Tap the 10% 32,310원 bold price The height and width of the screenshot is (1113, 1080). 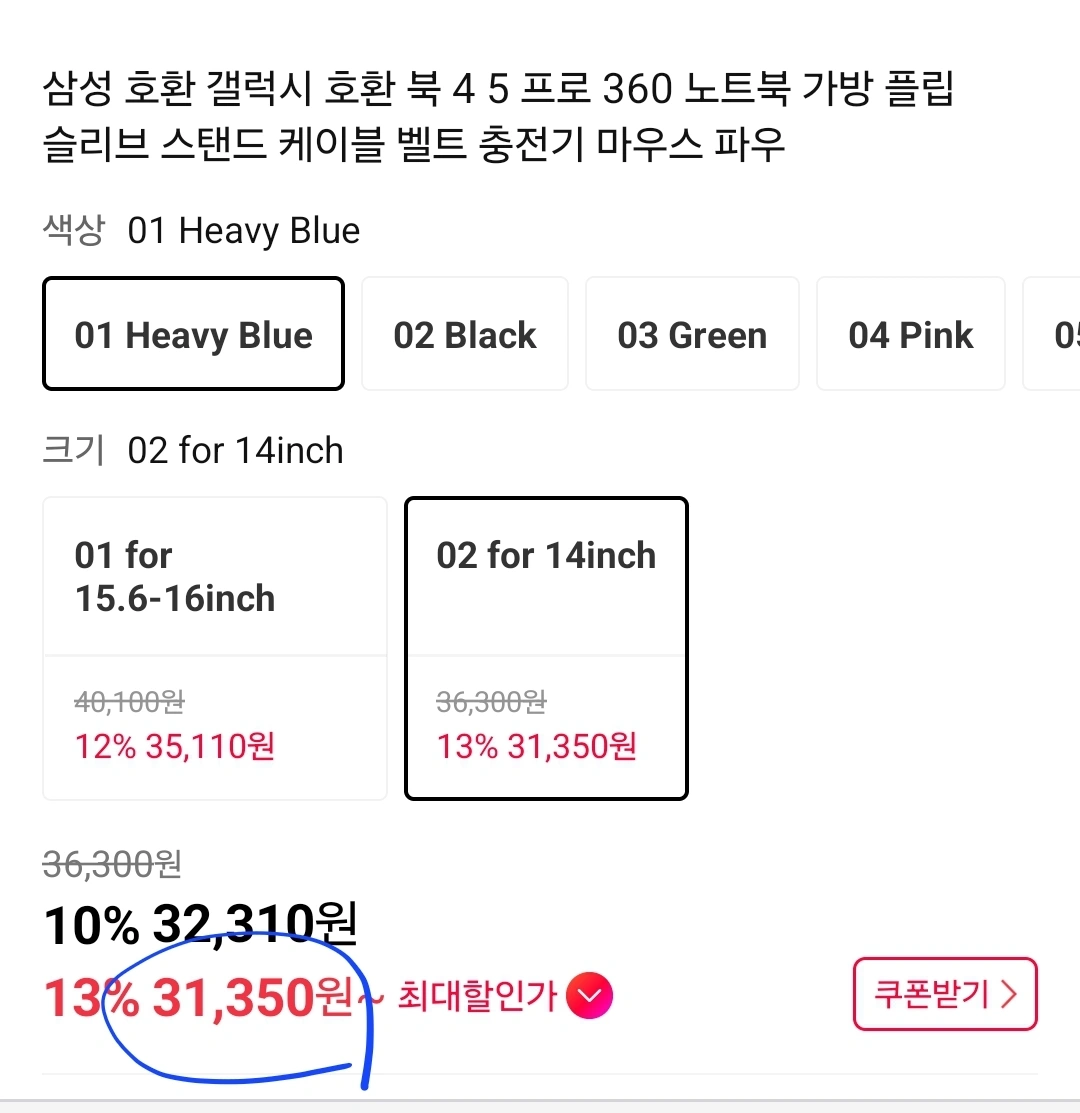(200, 924)
